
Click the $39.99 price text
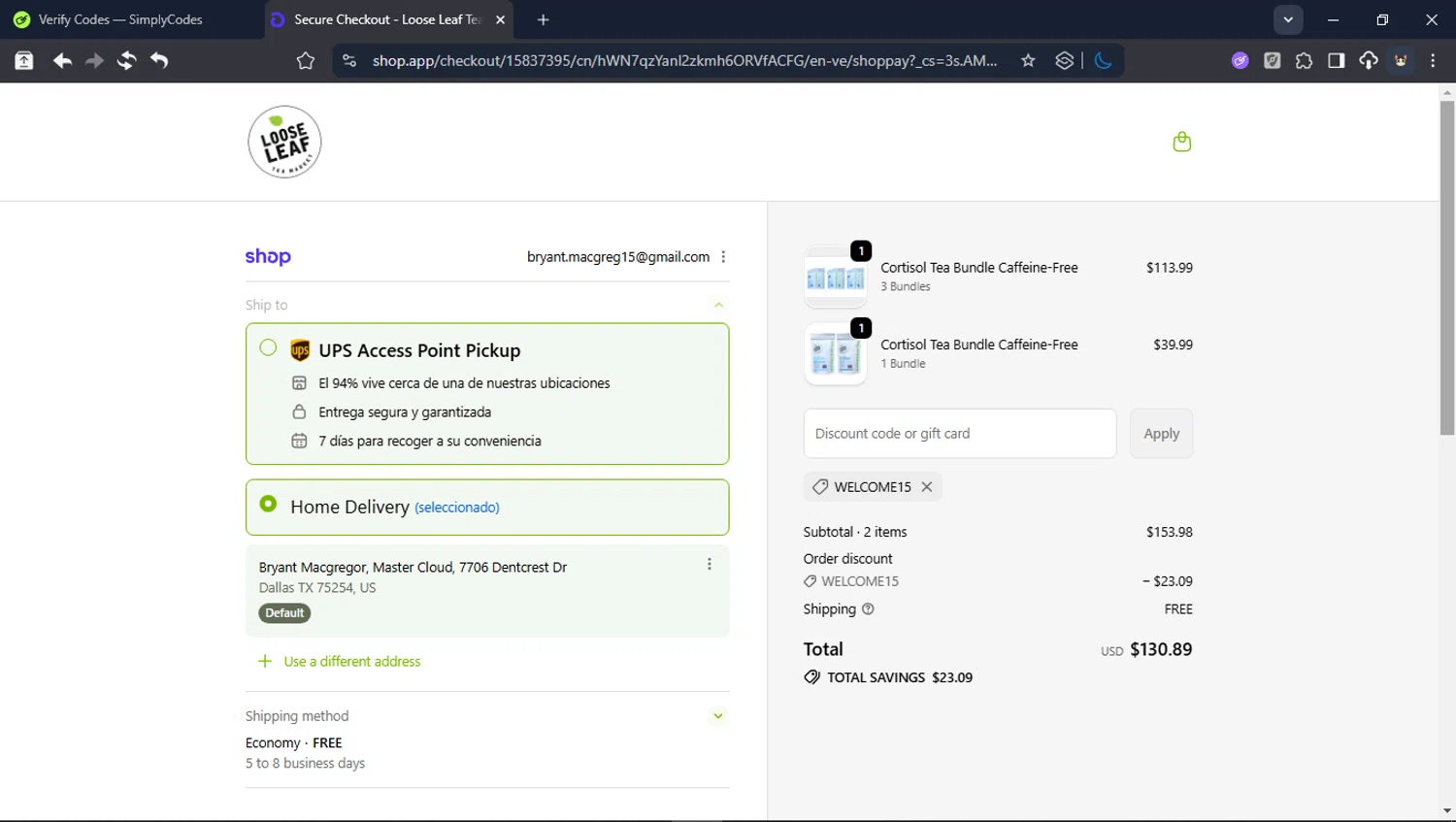pos(1173,345)
